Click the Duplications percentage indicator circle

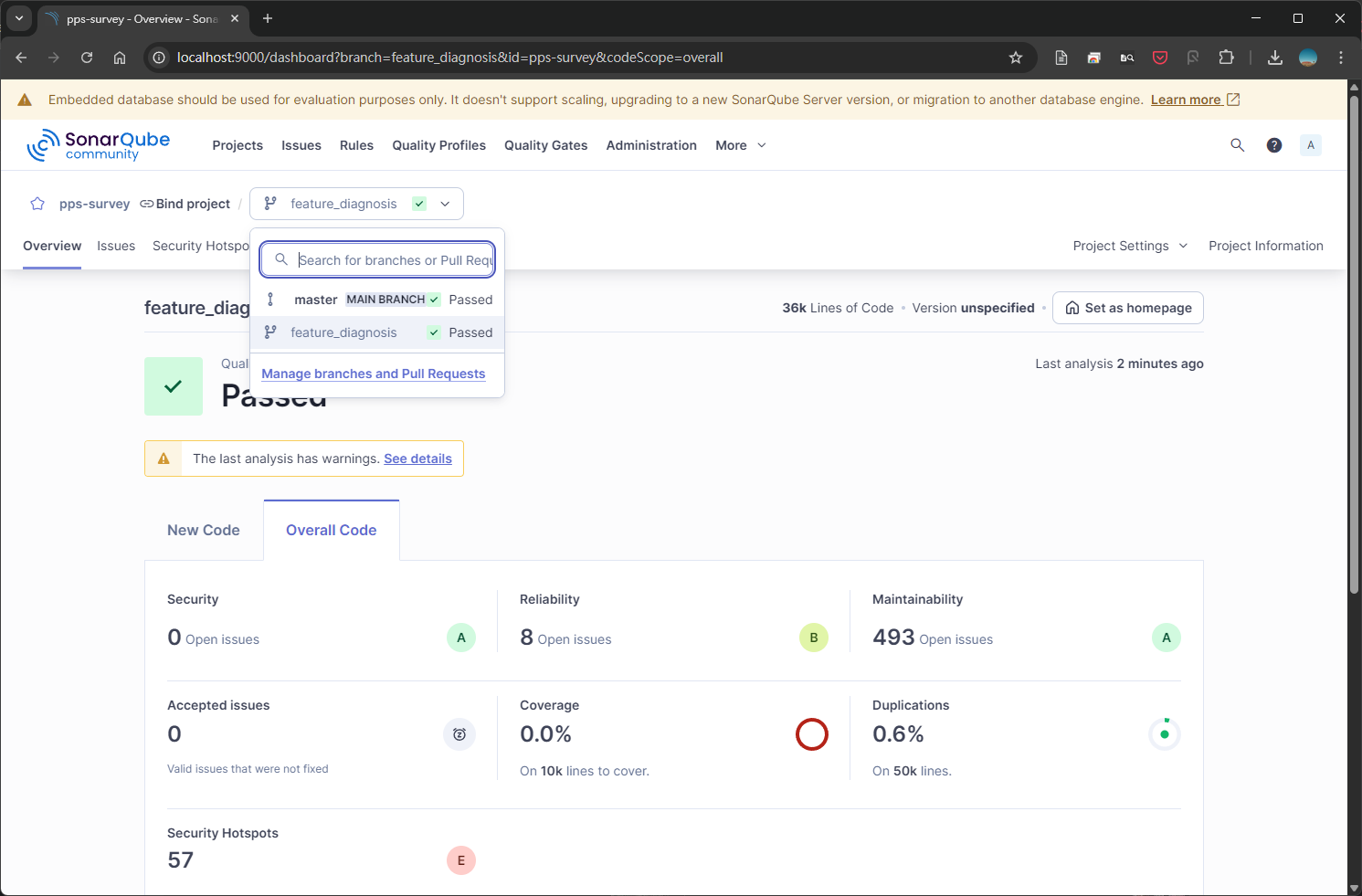[1164, 734]
